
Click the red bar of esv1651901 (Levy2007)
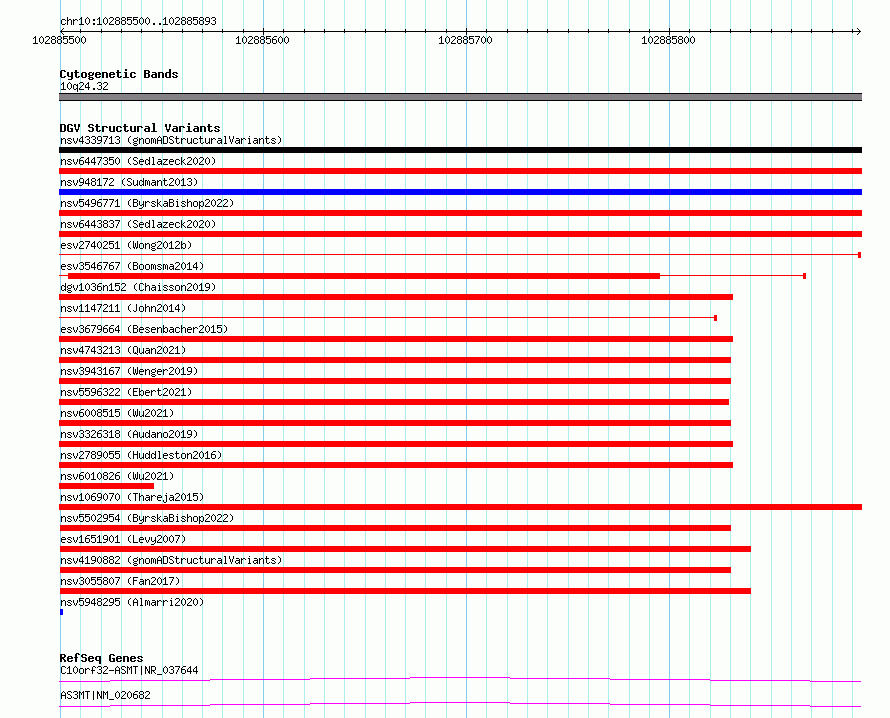tap(405, 549)
